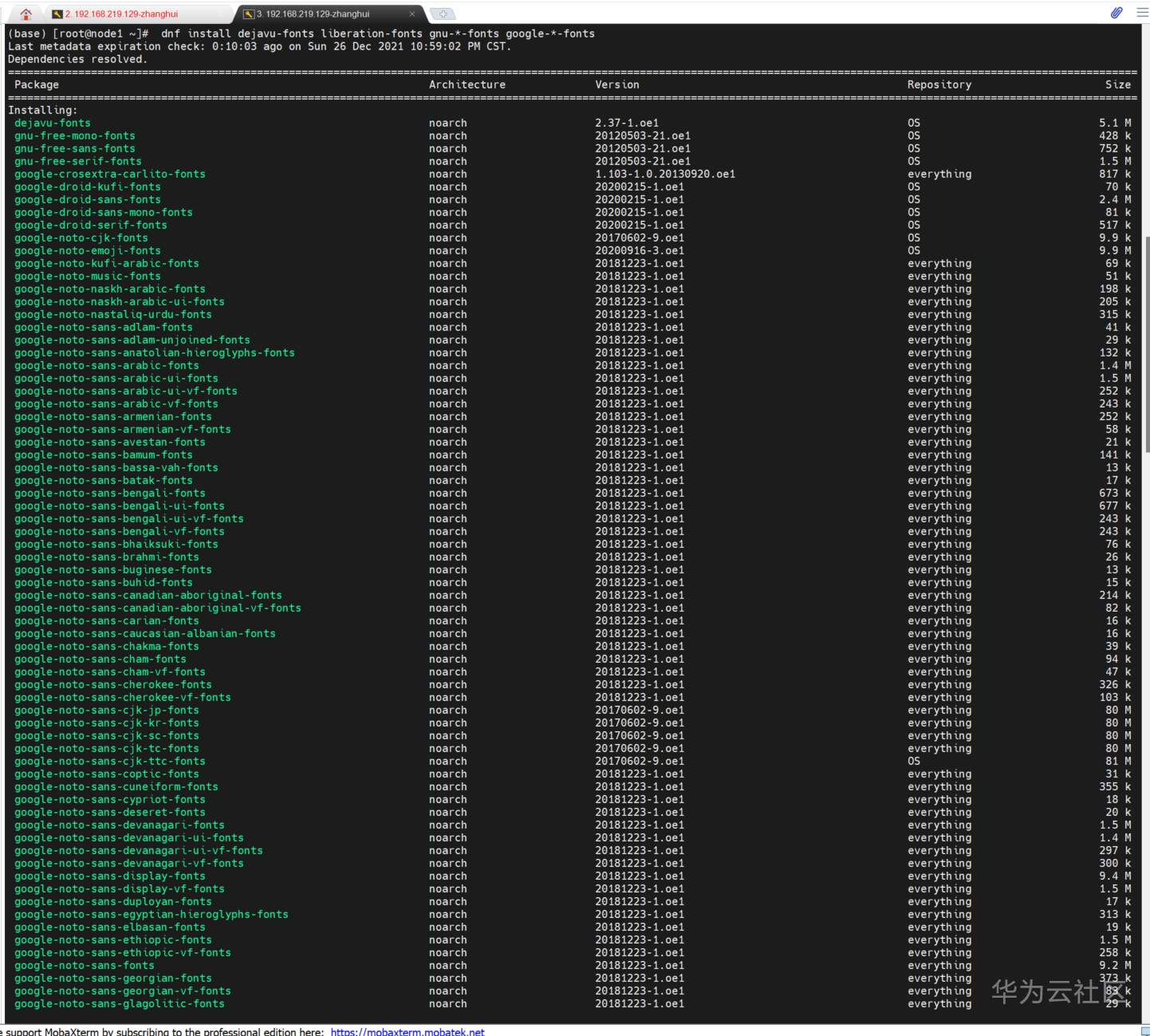Screen dimensions: 1150x1036
Task: Click the gnu-free-sans-fonts package name
Action: (75, 148)
